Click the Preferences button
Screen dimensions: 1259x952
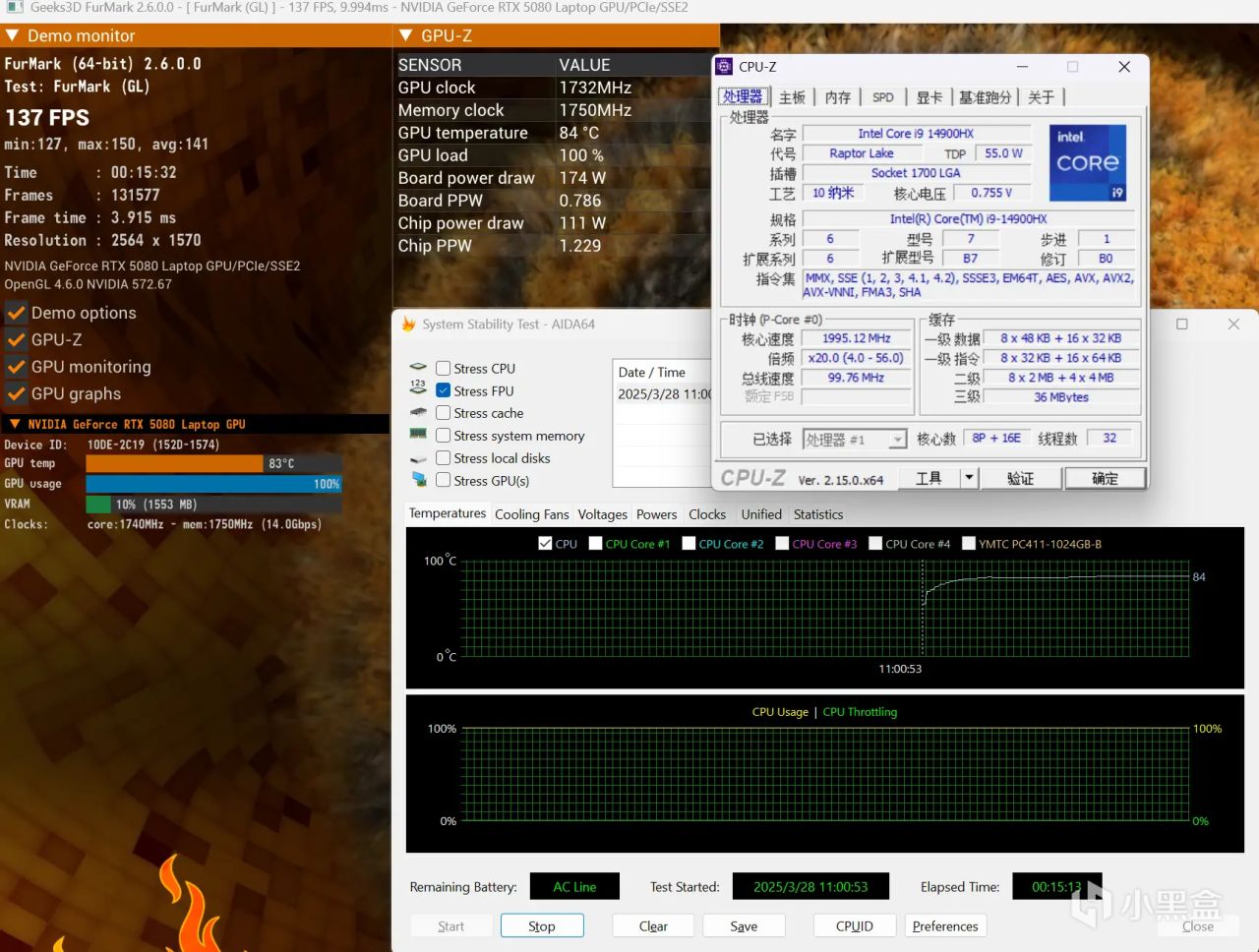pos(944,926)
